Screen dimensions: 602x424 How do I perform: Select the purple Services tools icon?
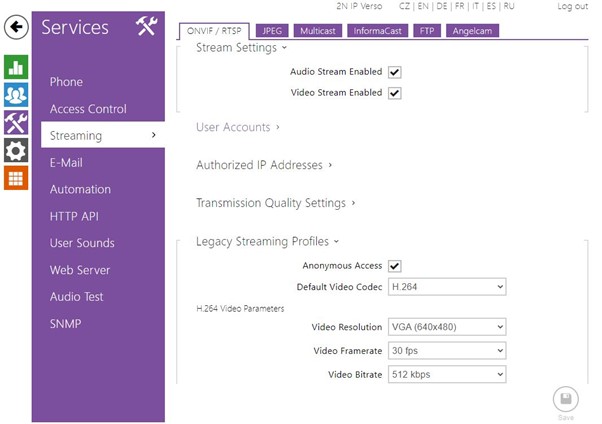click(x=15, y=123)
